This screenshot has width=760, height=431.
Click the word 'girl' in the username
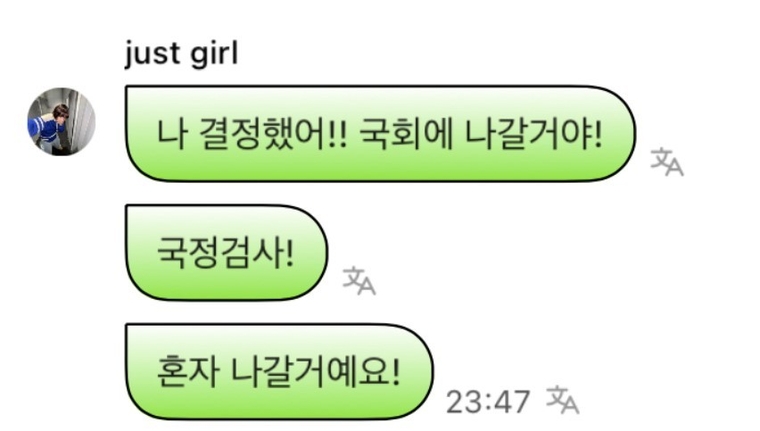pyautogui.click(x=214, y=53)
